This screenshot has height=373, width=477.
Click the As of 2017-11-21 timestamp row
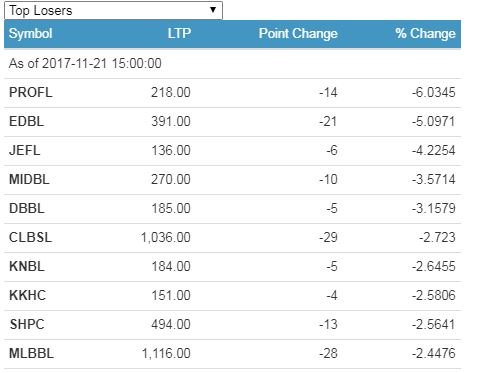[232, 64]
